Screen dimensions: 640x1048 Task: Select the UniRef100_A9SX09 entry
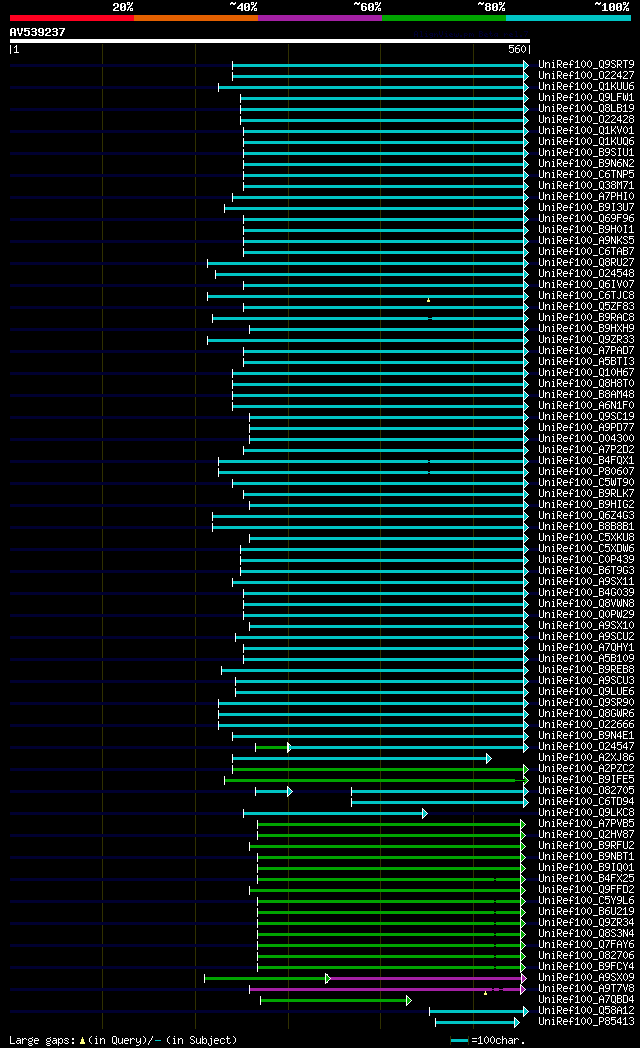586,978
